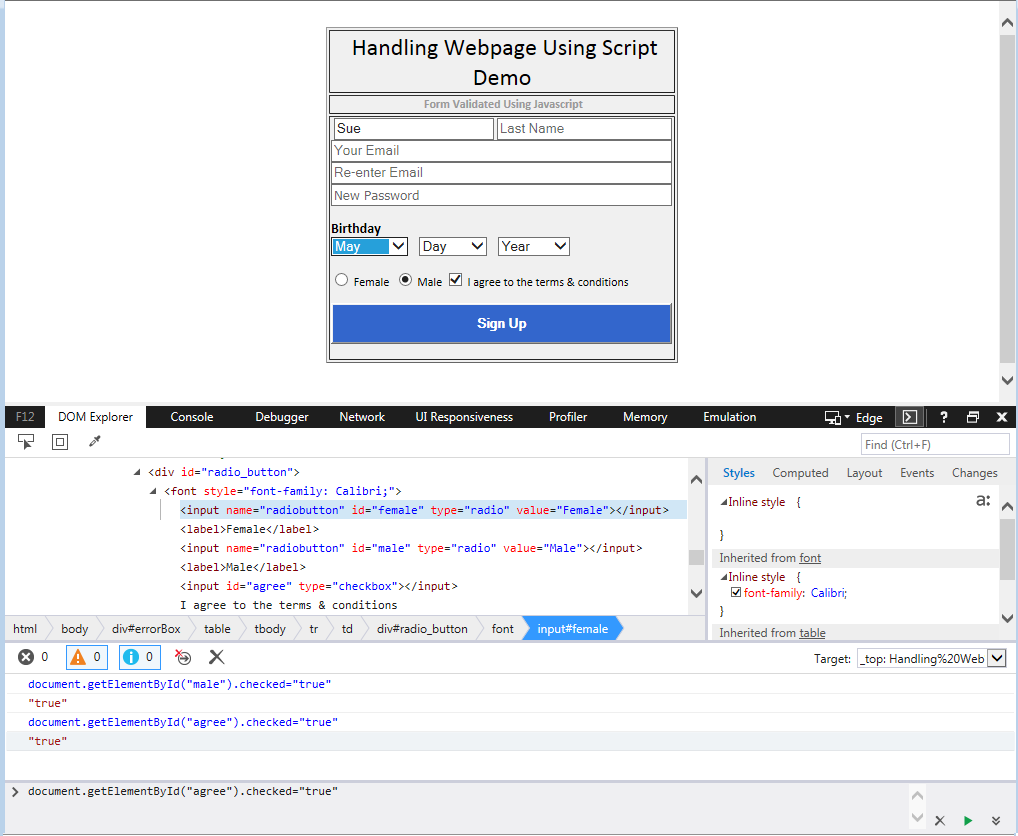Screen dimensions: 1018x836
Task: Select tbody in the breadcrumb
Action: point(270,628)
